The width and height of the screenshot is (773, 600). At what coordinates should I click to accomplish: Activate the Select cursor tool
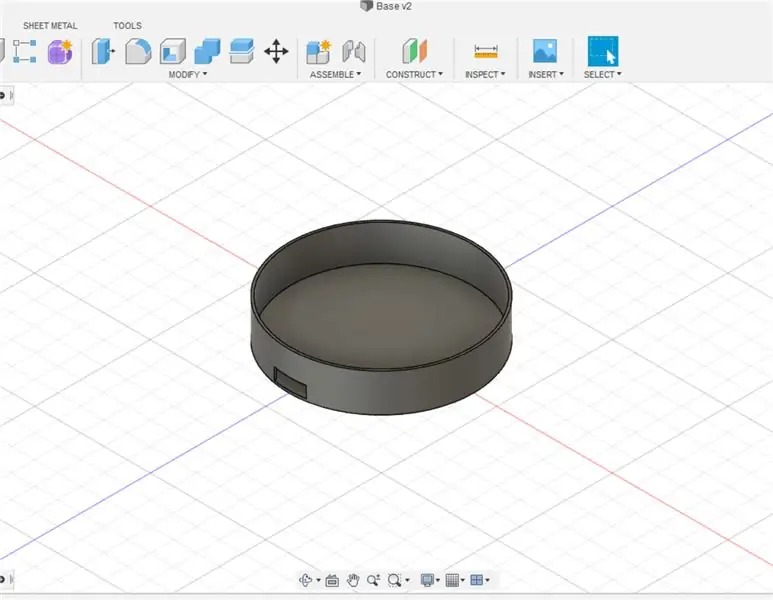603,51
